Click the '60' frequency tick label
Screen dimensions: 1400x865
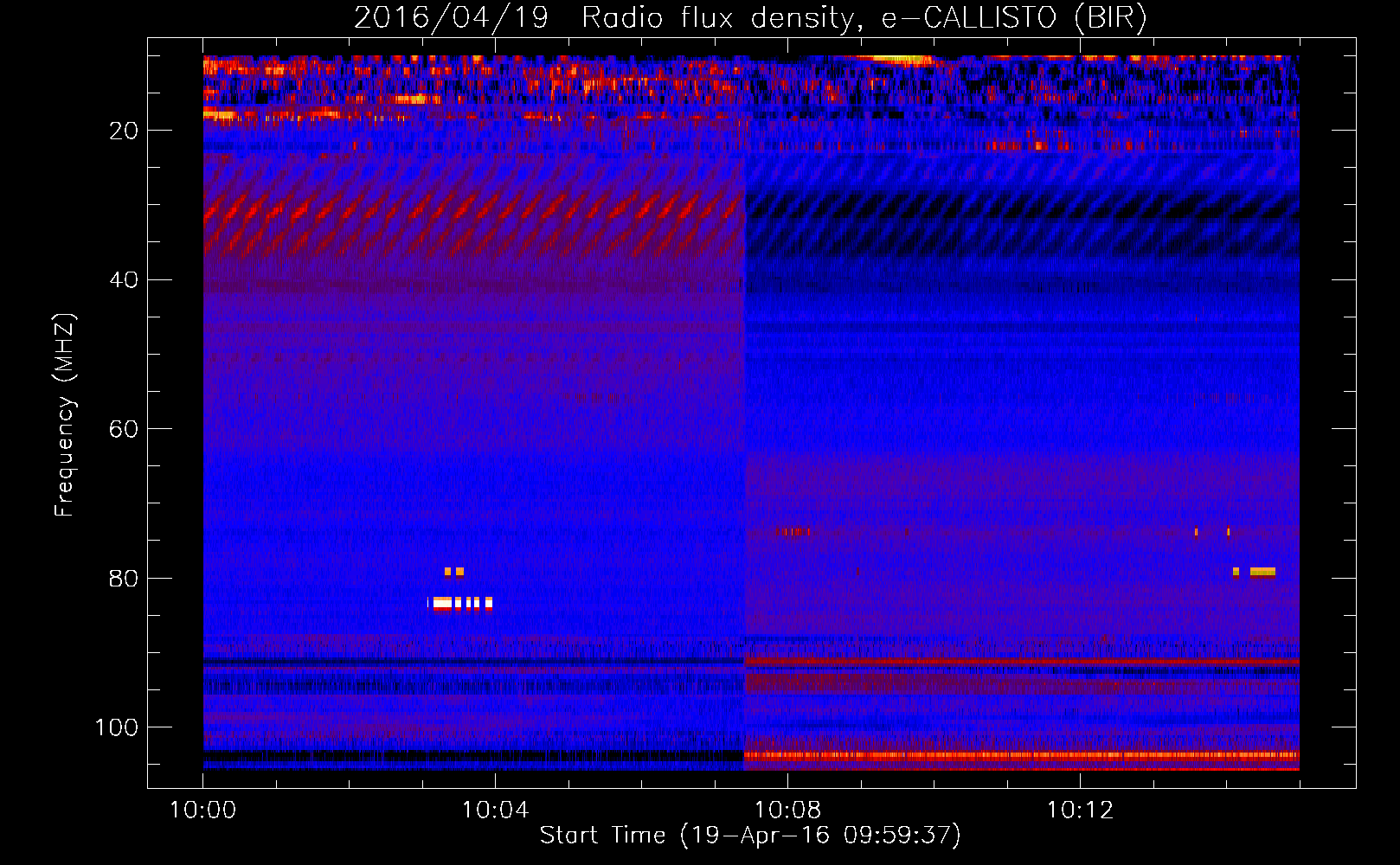[x=124, y=429]
